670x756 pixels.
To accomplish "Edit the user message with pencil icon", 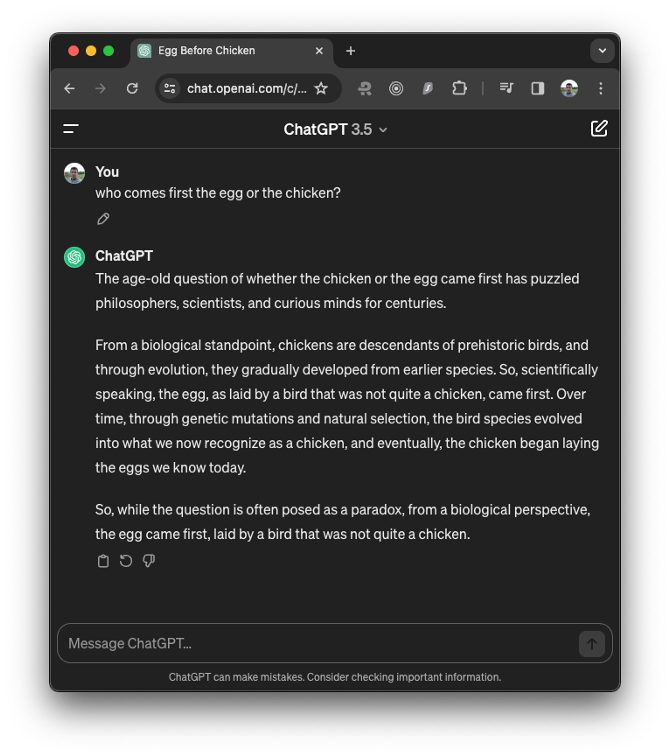I will [103, 219].
